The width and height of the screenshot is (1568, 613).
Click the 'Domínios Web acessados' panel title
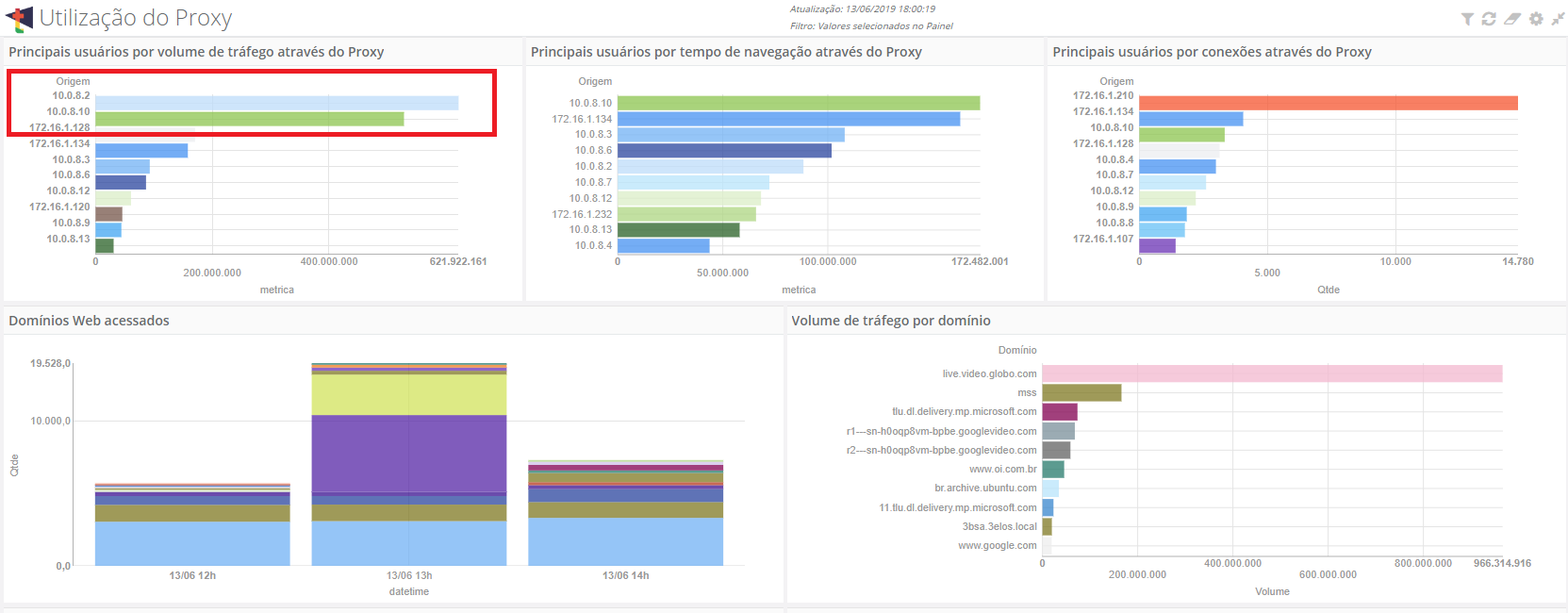tap(89, 321)
